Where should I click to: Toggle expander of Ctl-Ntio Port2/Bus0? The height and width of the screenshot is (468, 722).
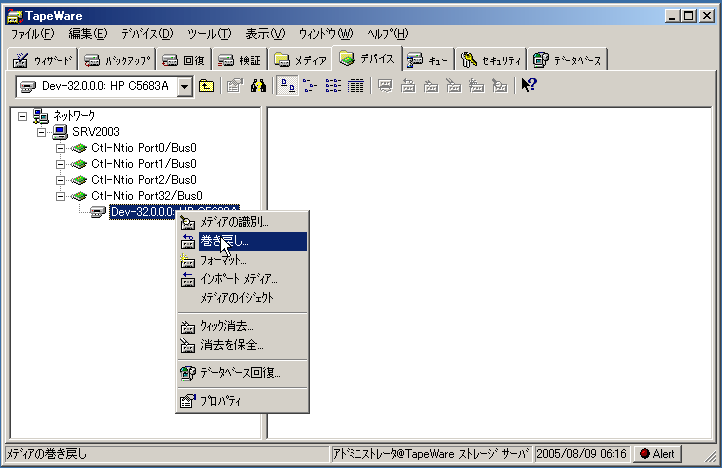[60, 180]
